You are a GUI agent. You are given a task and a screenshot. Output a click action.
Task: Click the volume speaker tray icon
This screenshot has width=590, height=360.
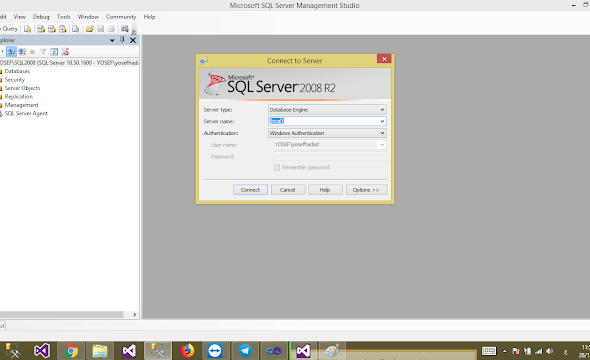(x=550, y=351)
